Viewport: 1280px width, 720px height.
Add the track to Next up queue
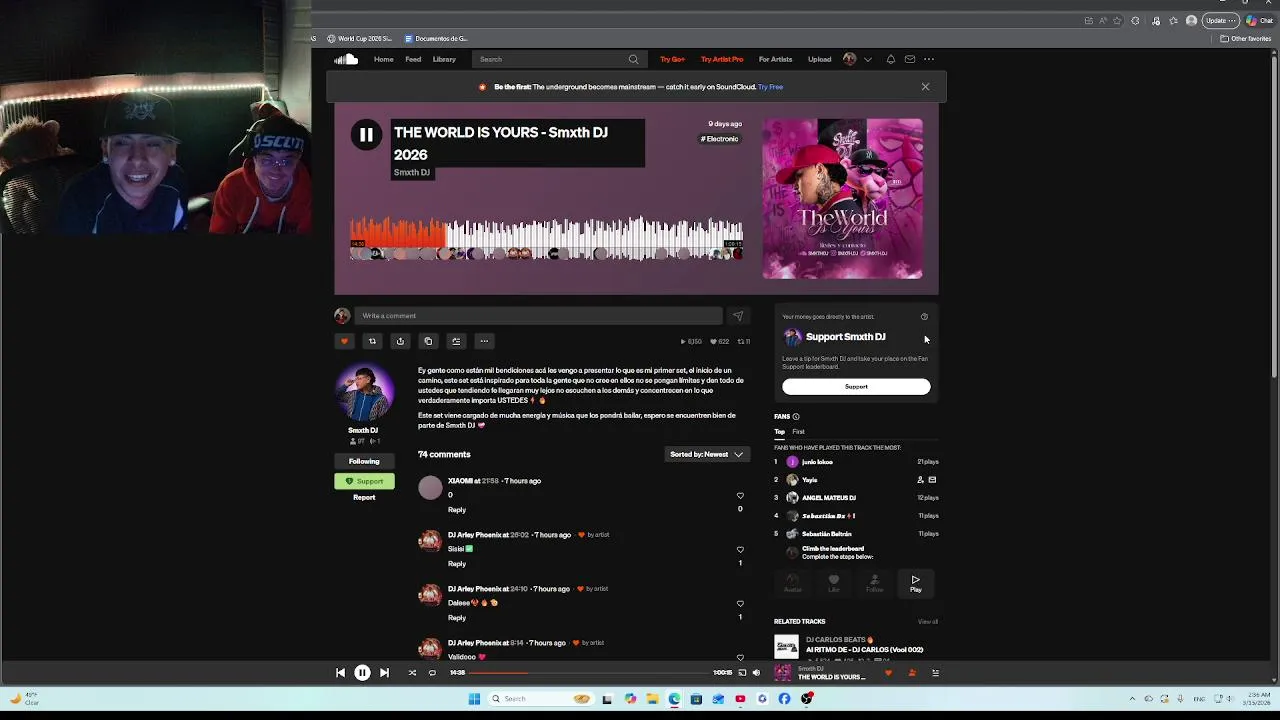click(456, 341)
